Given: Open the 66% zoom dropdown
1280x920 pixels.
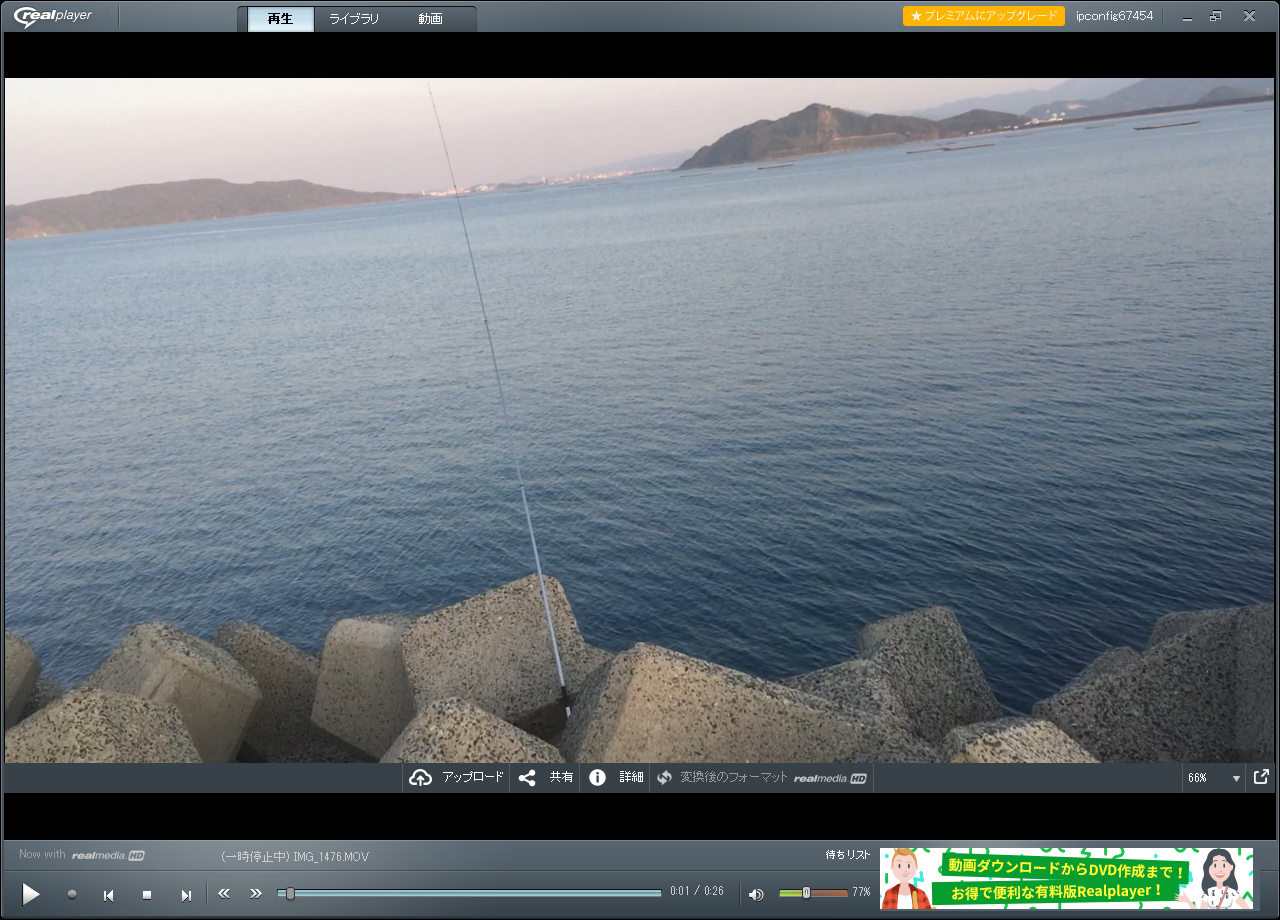Looking at the screenshot, I should click(x=1236, y=778).
